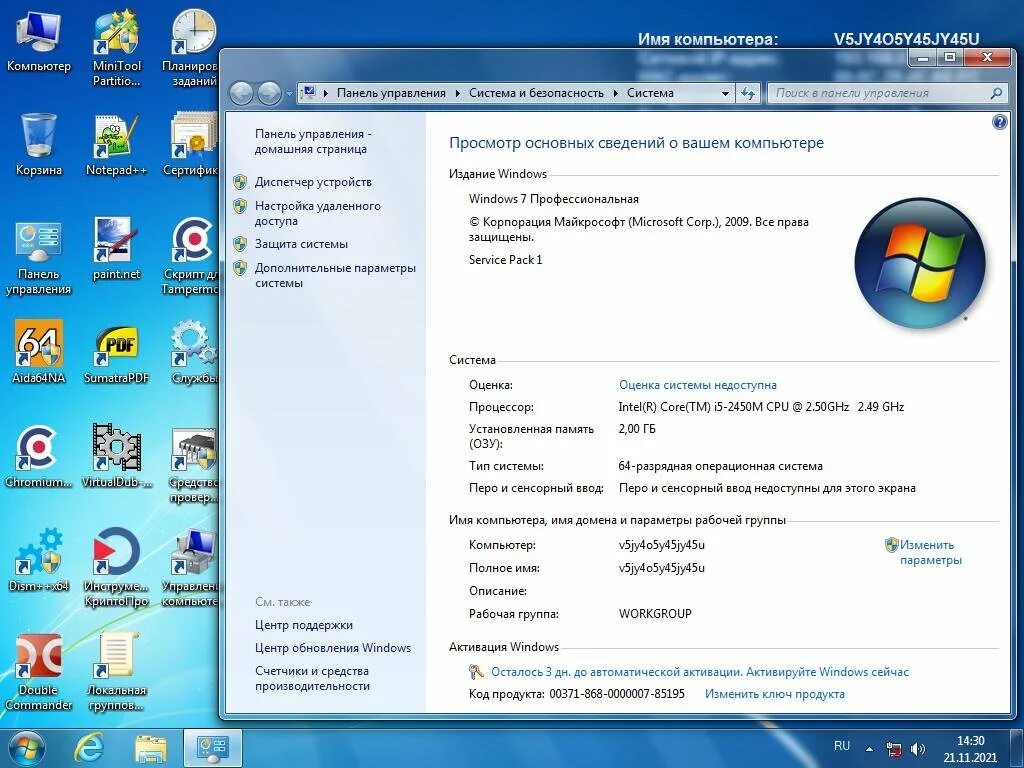Click the search magnifier icon

pyautogui.click(x=996, y=93)
